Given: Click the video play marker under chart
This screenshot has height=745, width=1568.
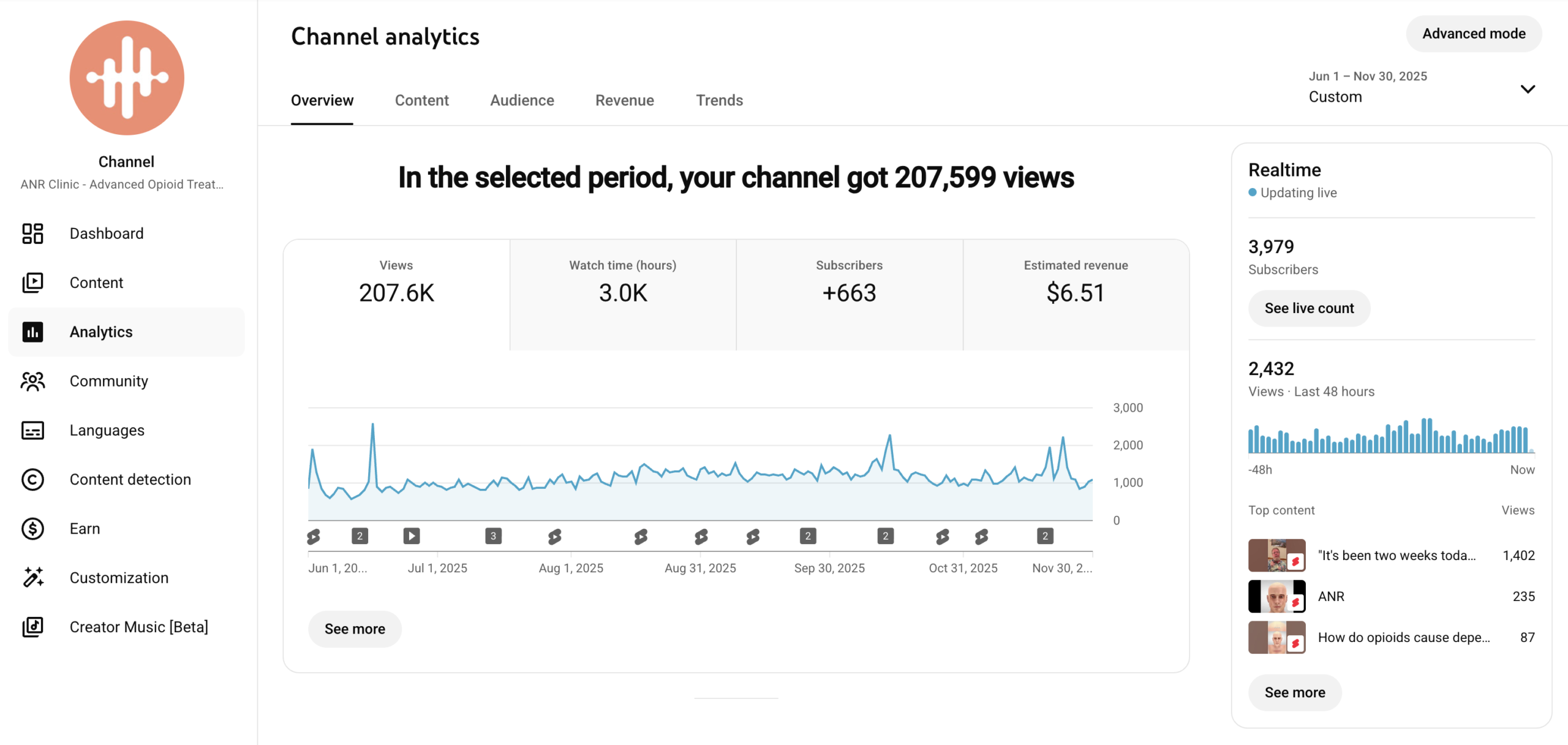Looking at the screenshot, I should [412, 536].
